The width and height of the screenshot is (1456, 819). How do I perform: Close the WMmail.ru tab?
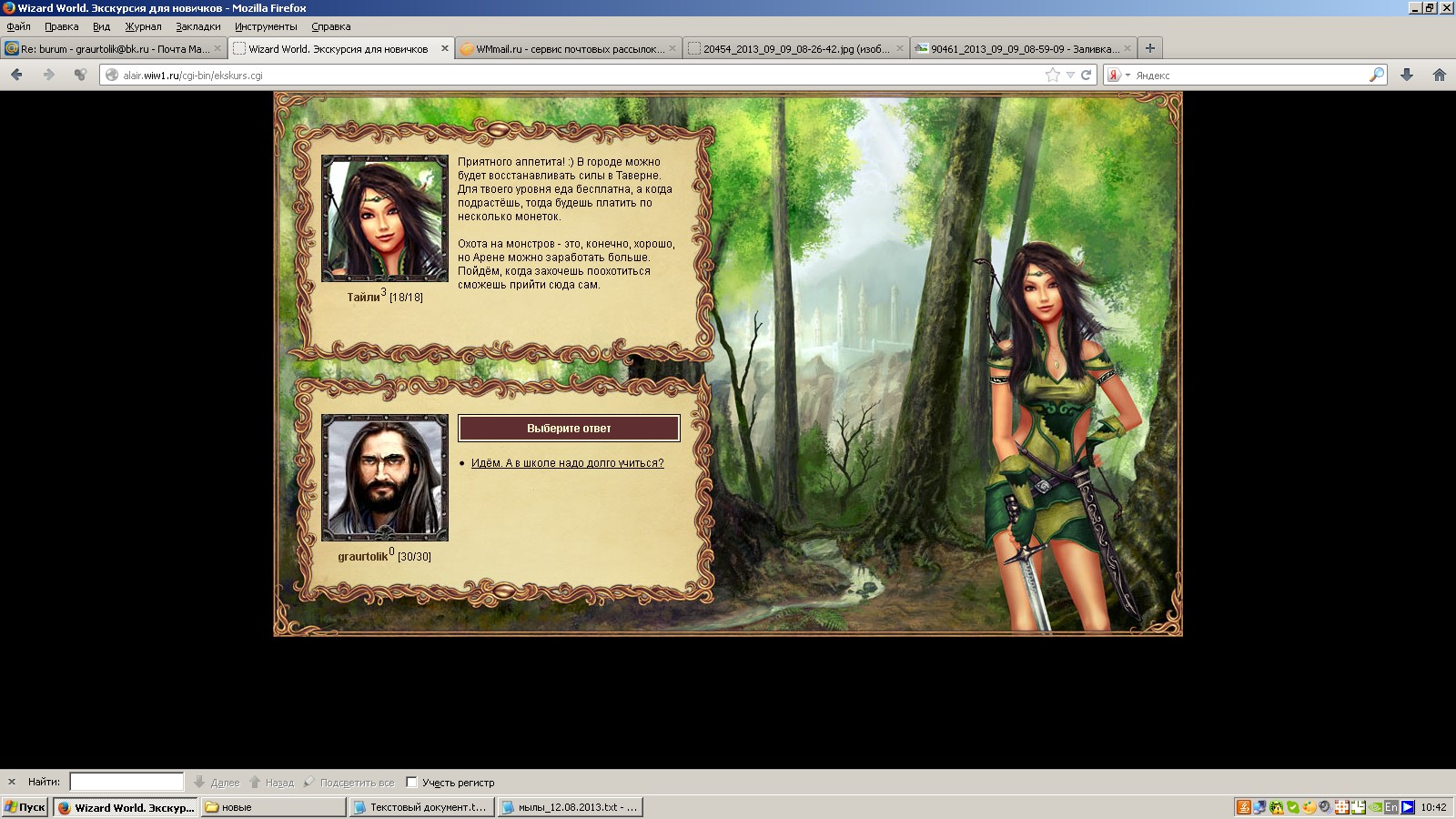click(672, 49)
